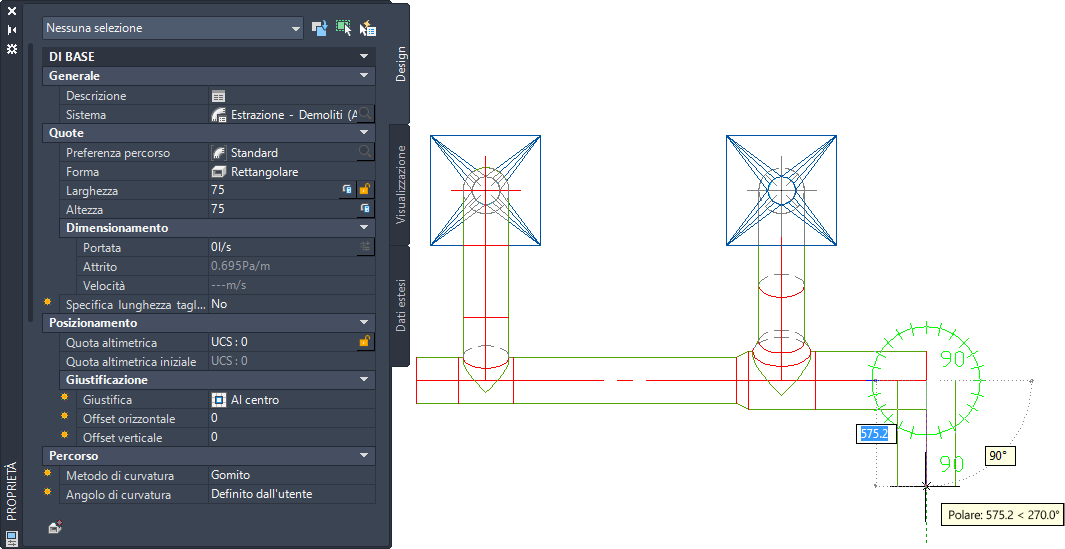
Task: Open the Nessuna selezione dropdown
Action: click(x=173, y=28)
